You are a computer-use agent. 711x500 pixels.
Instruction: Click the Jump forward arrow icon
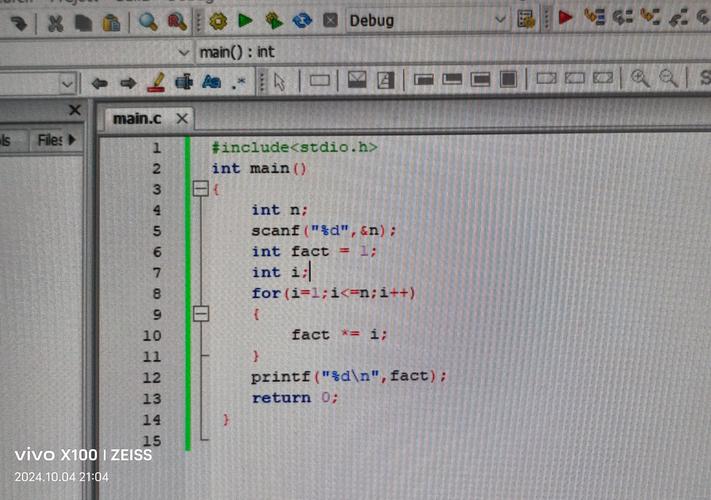[x=128, y=83]
